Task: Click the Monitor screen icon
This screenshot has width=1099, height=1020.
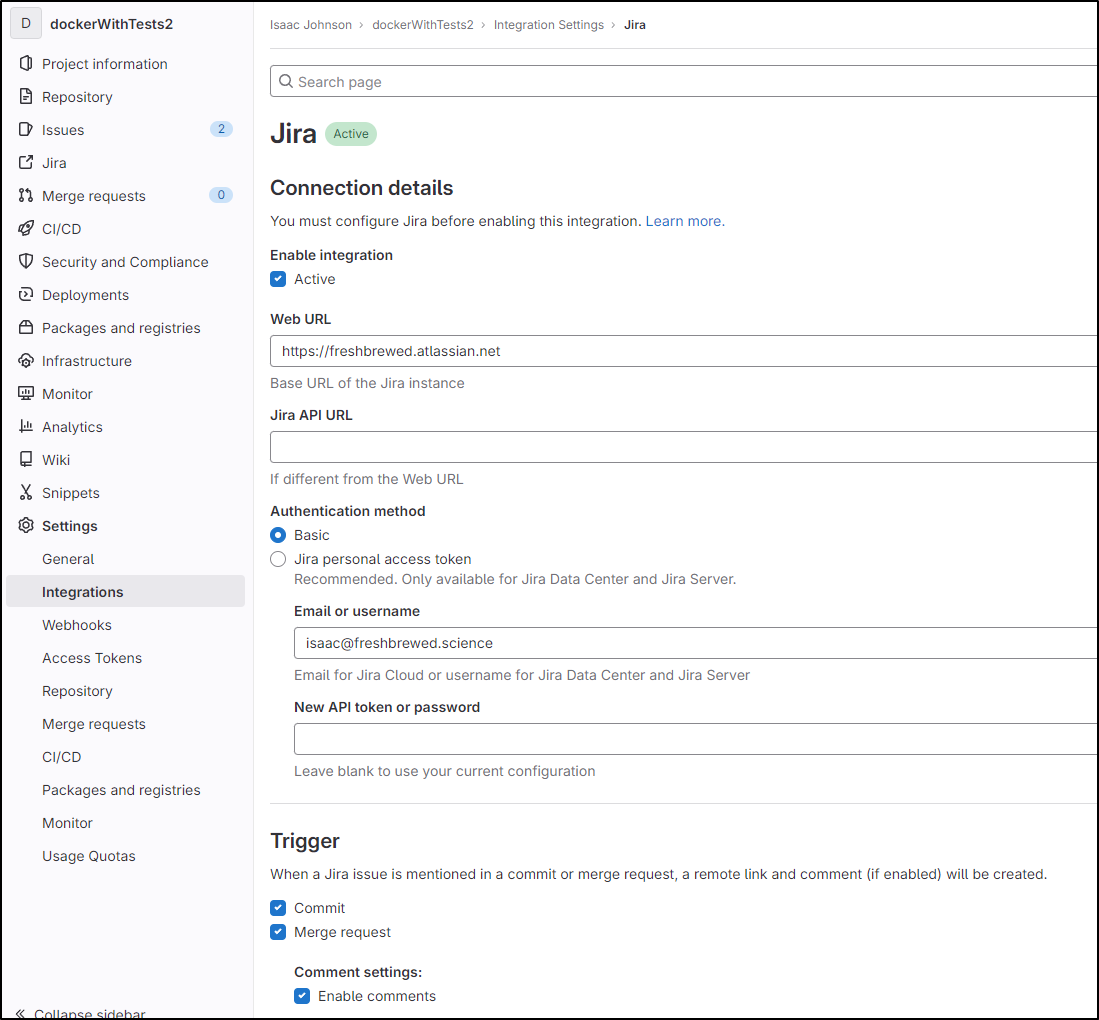Action: [26, 393]
